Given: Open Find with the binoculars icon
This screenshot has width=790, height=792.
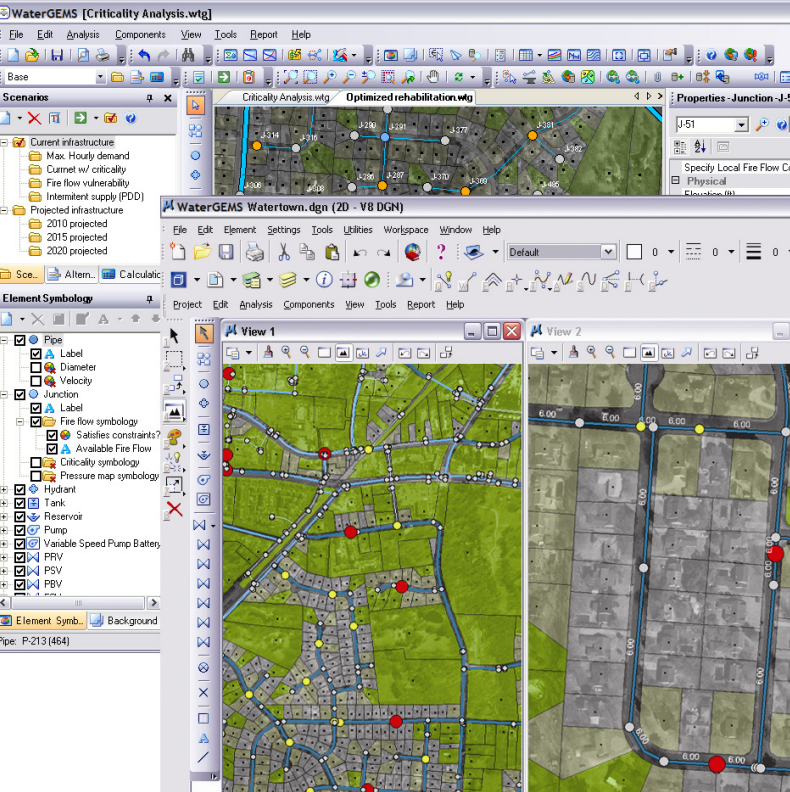Looking at the screenshot, I should click(188, 55).
